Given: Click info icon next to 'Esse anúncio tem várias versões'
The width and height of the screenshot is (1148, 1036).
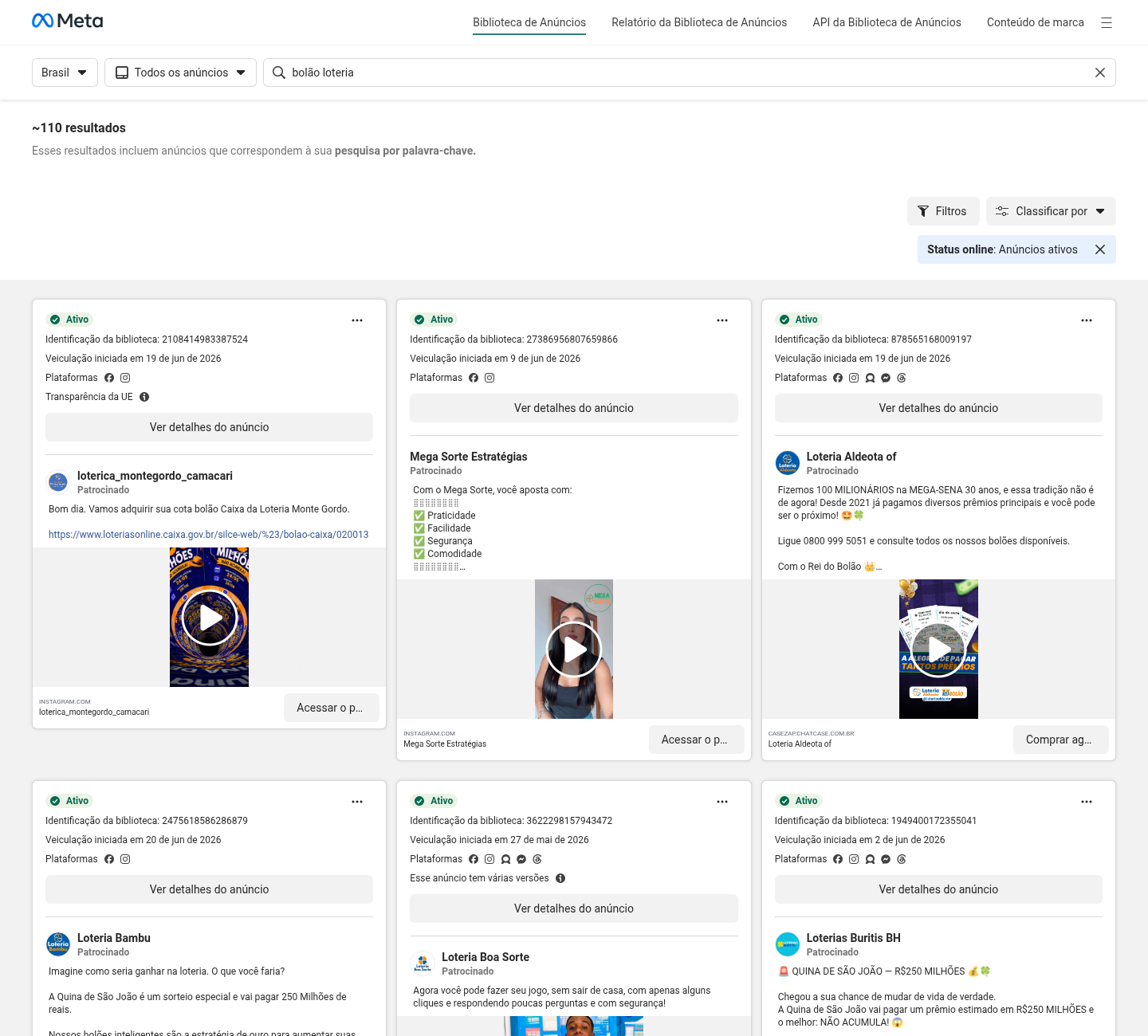Looking at the screenshot, I should coord(560,878).
